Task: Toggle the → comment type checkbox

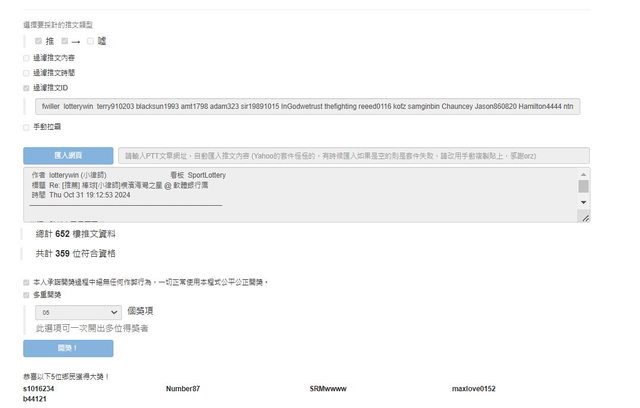Action: tap(64, 41)
